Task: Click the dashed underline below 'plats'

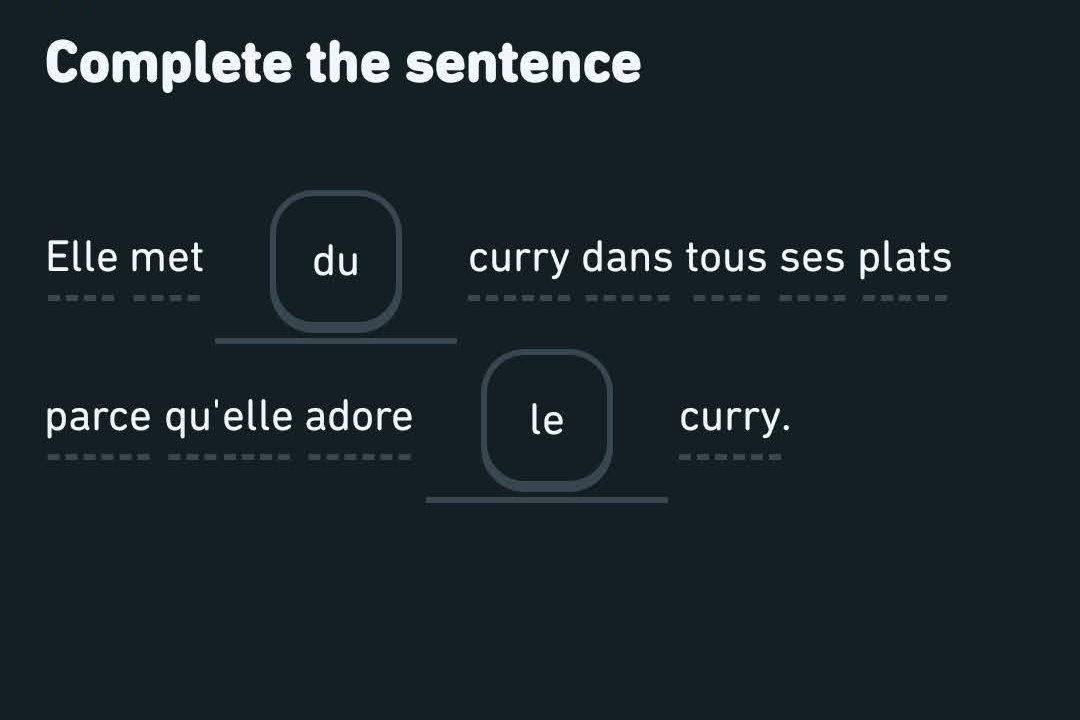Action: [x=905, y=297]
